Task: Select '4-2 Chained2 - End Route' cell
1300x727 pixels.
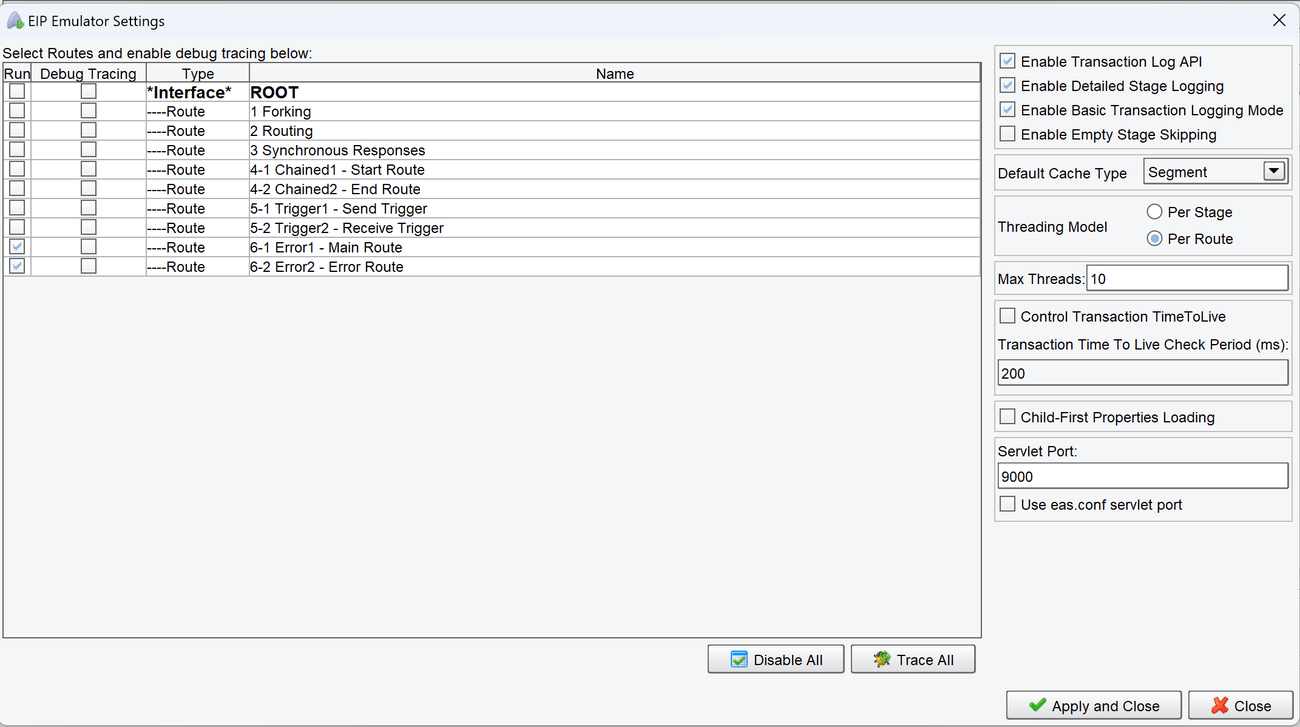Action: [615, 189]
